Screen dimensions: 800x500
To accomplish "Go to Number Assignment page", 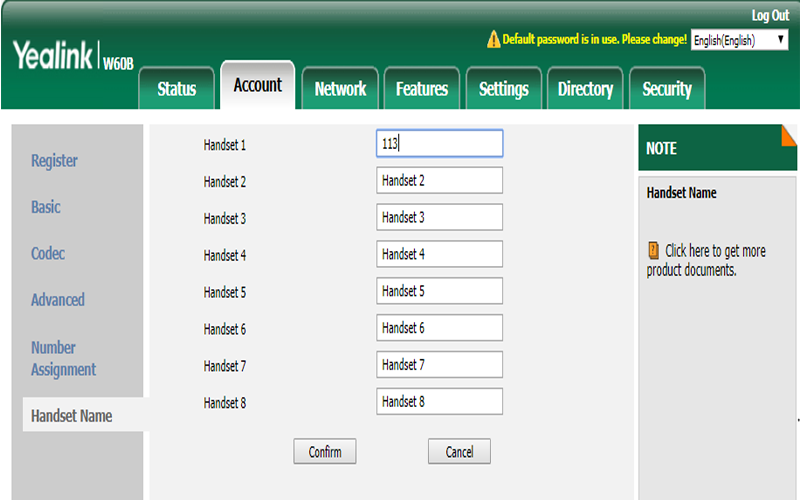I will pos(63,359).
